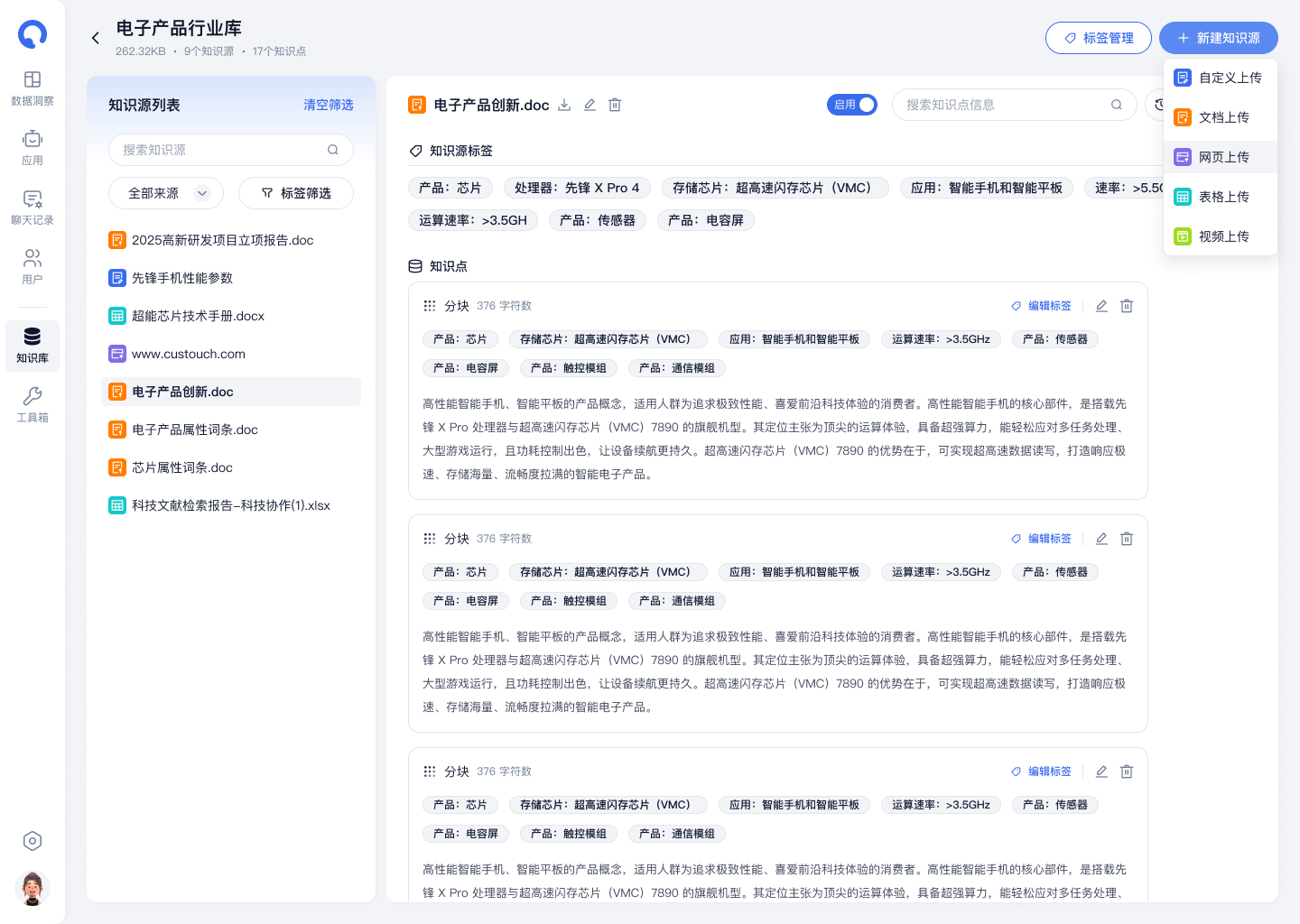Toggle the 启用 switch off
Image resolution: width=1300 pixels, height=924 pixels.
[x=852, y=105]
